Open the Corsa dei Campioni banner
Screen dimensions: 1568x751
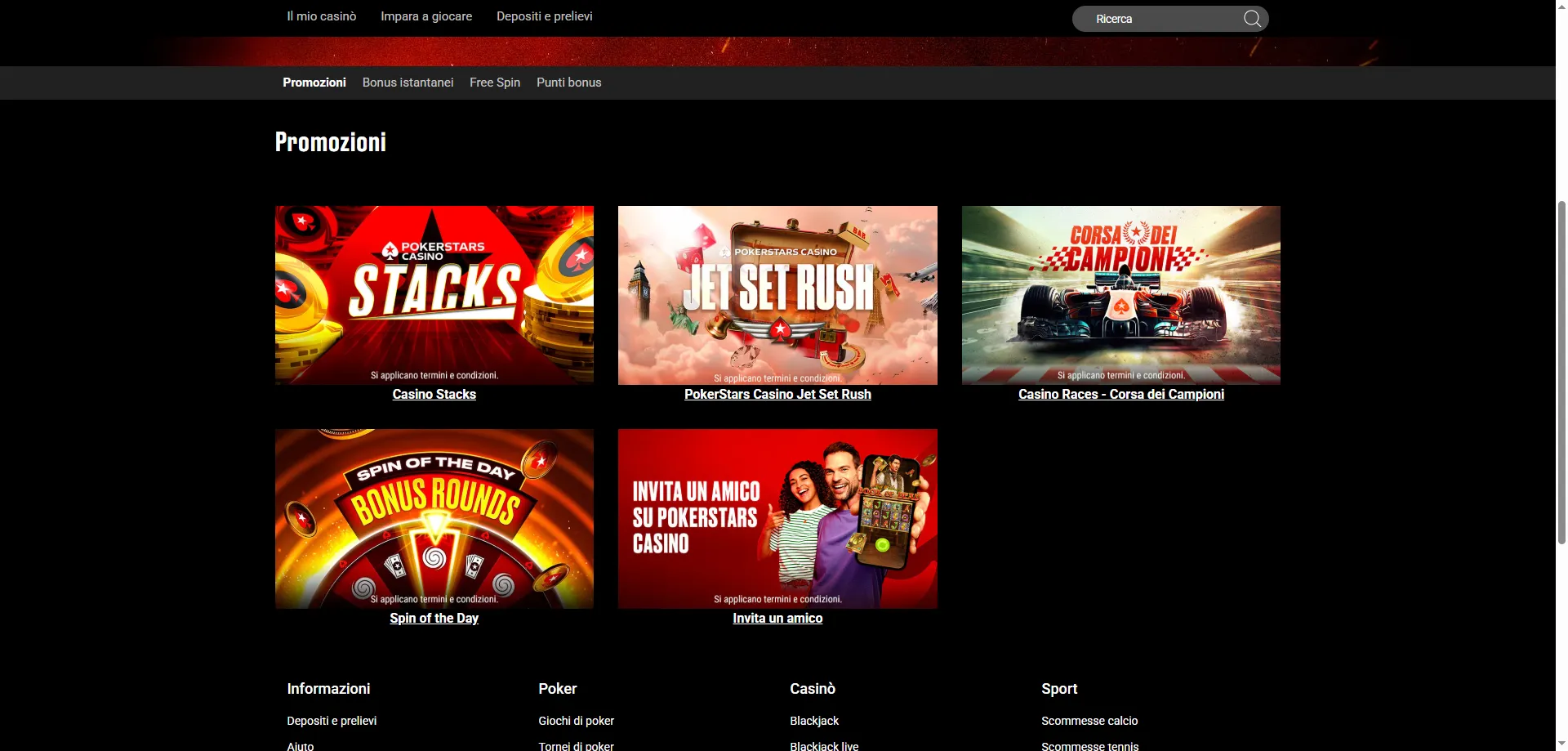[1120, 294]
